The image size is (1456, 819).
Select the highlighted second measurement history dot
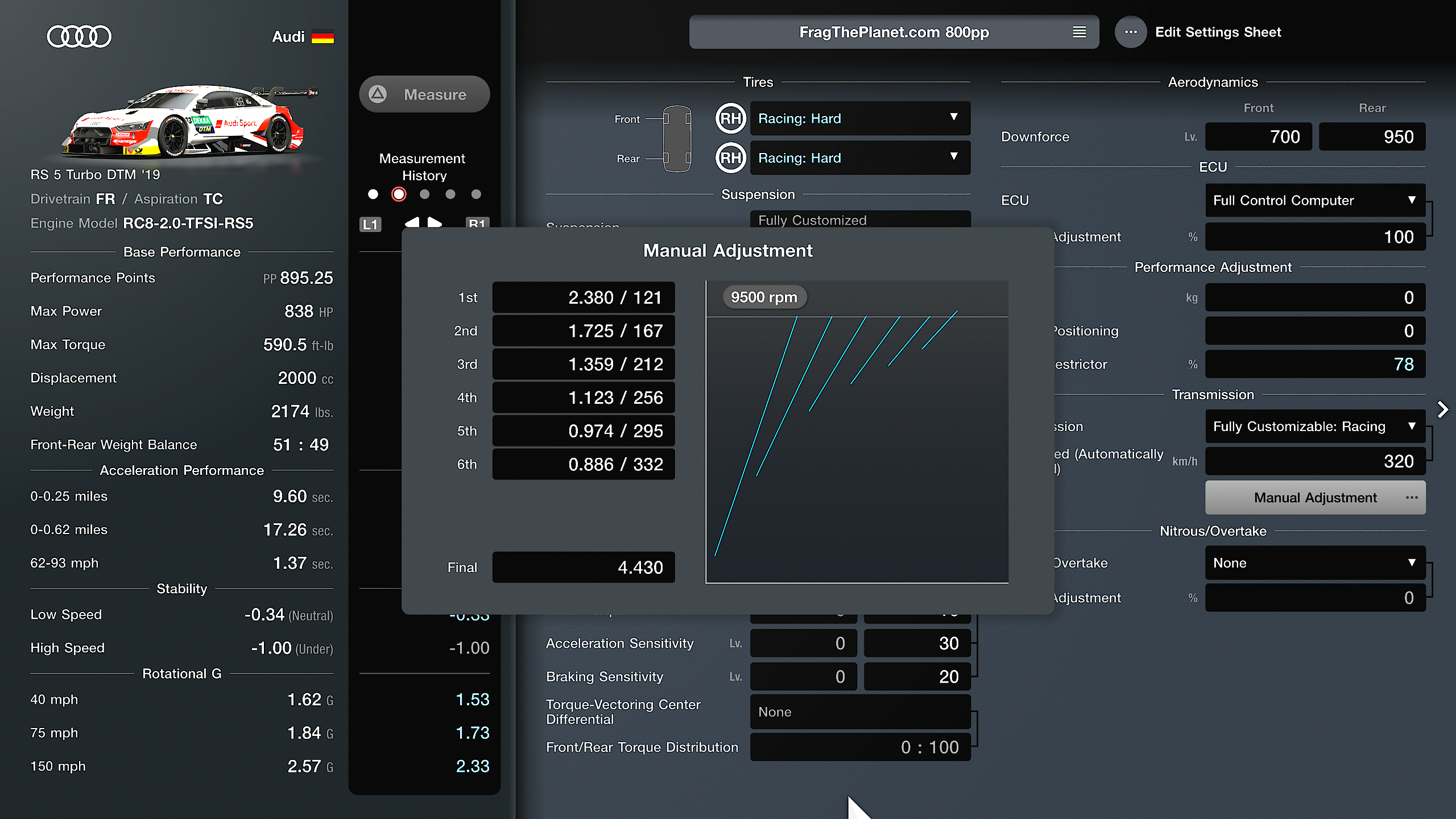tap(399, 195)
